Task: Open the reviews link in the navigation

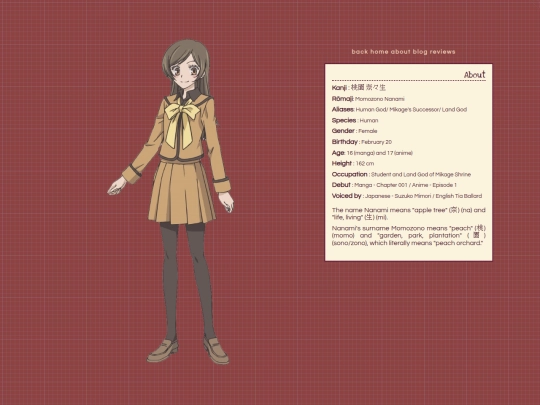Action: click(x=443, y=52)
